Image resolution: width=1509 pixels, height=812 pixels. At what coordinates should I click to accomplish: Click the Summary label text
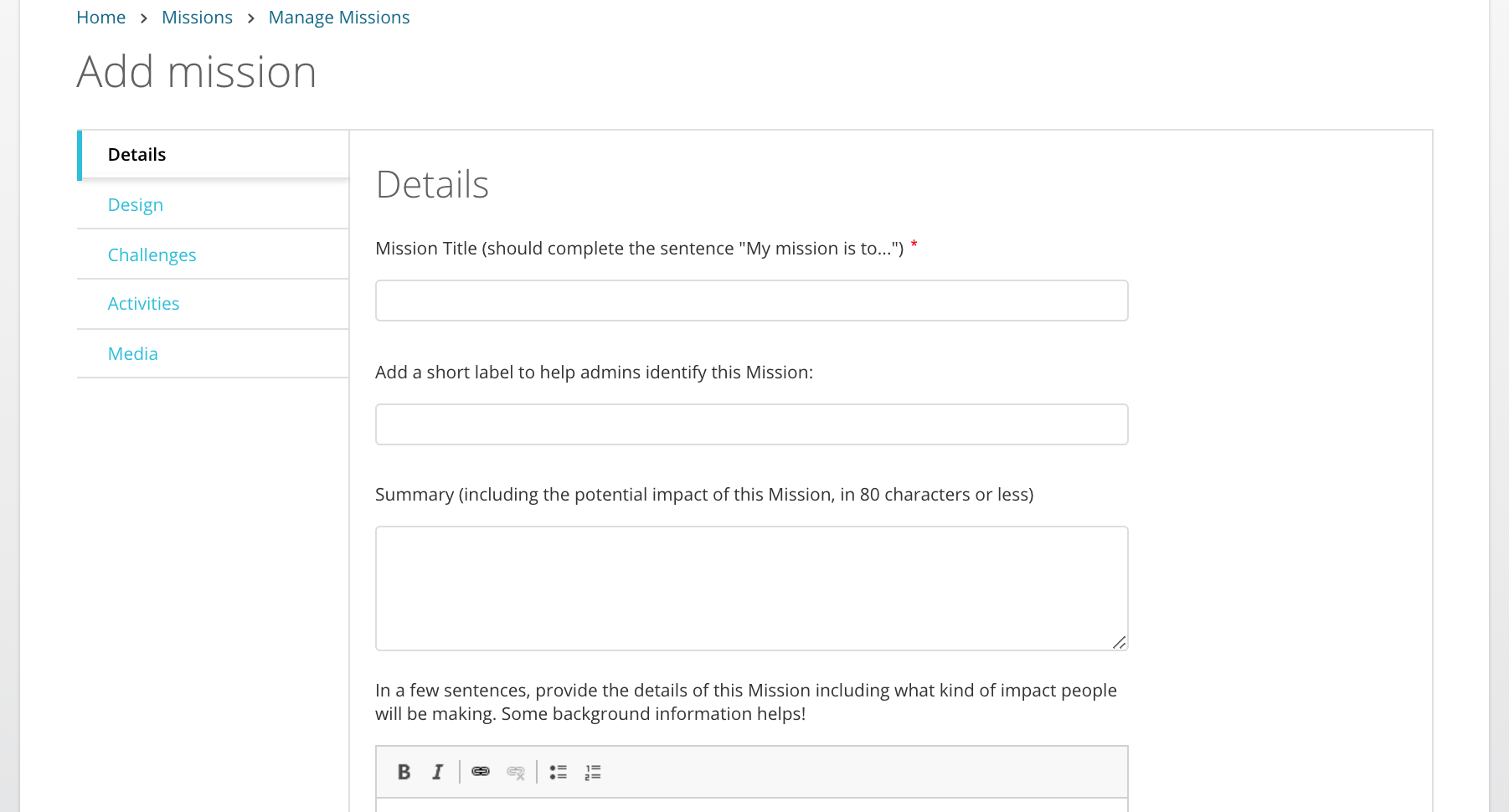tap(704, 495)
